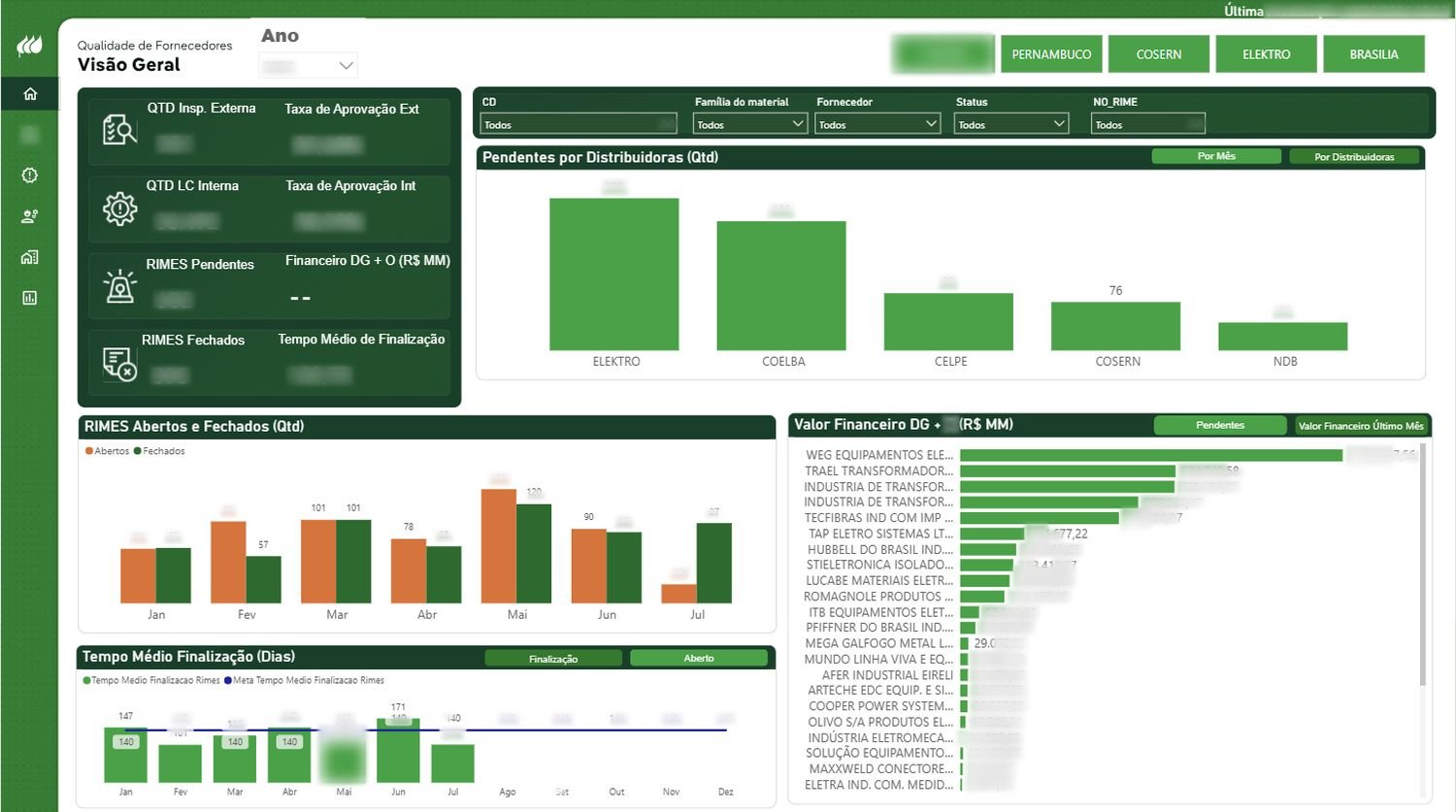This screenshot has height=812, width=1456.
Task: Open the building chart sidebar icon
Action: coord(30,257)
